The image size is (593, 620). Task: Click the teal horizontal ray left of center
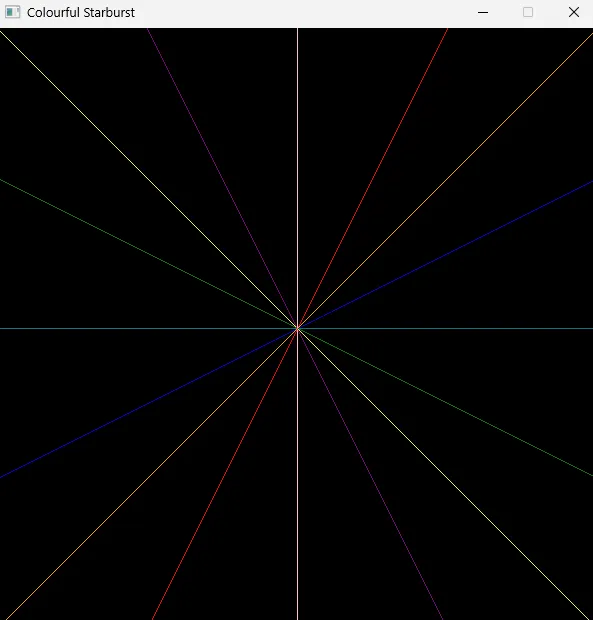(x=148, y=328)
